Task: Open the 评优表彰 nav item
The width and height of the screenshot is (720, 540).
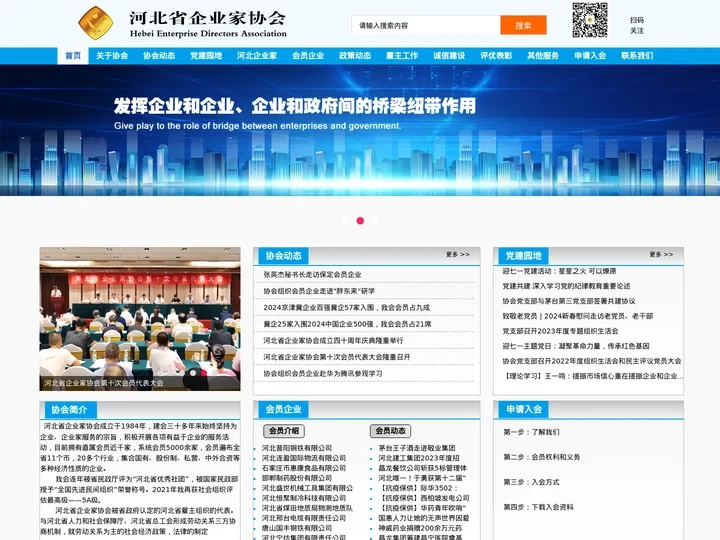Action: (x=496, y=56)
